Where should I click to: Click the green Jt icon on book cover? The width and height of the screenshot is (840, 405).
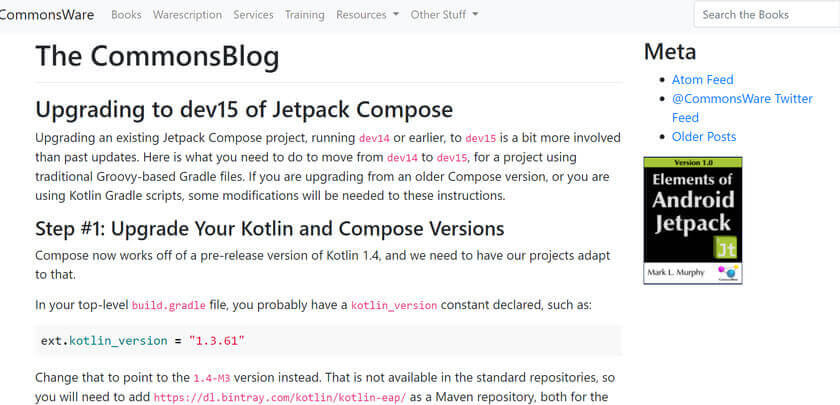(x=726, y=249)
